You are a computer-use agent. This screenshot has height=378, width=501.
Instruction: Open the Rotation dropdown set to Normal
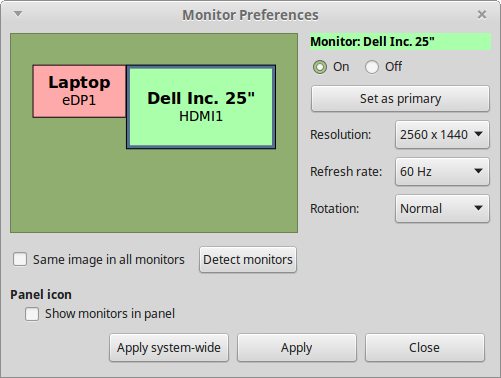[x=442, y=209]
